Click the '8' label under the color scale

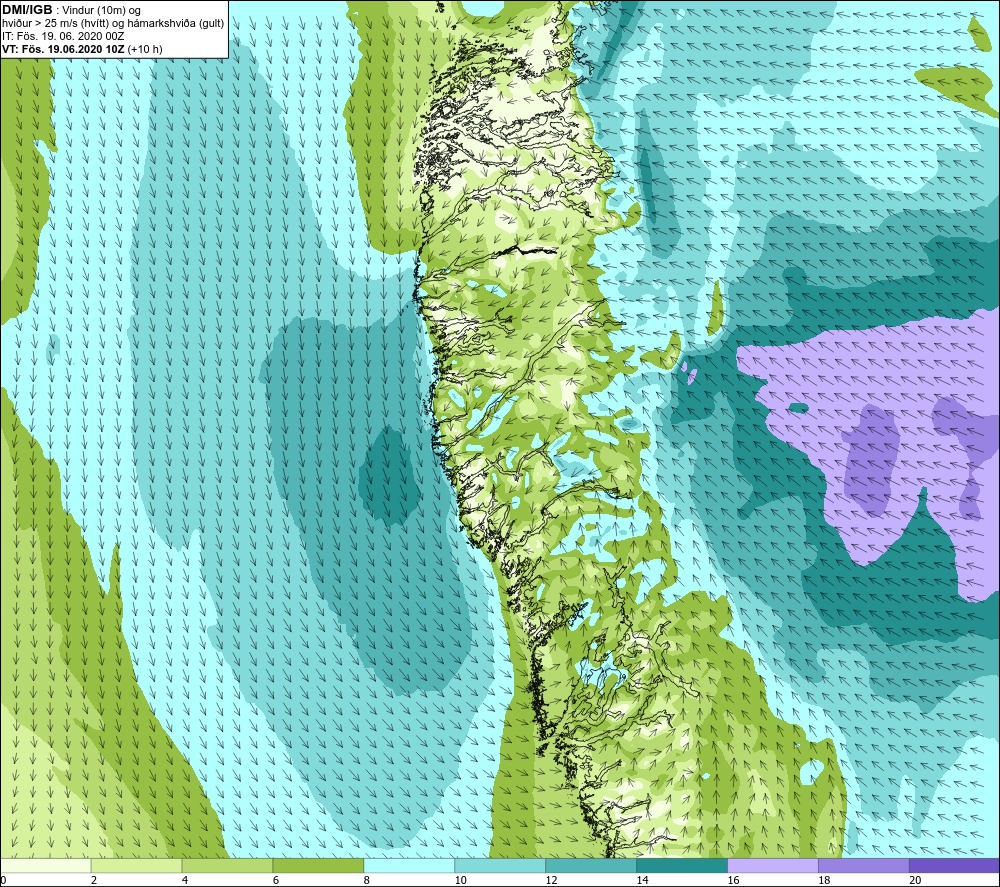pyautogui.click(x=367, y=880)
